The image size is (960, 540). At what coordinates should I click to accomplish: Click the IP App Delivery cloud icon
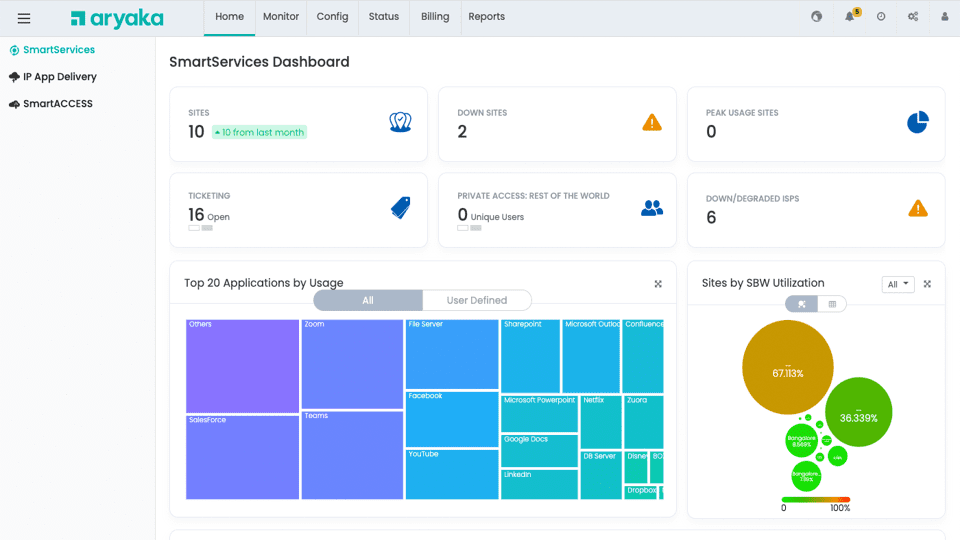click(x=14, y=77)
